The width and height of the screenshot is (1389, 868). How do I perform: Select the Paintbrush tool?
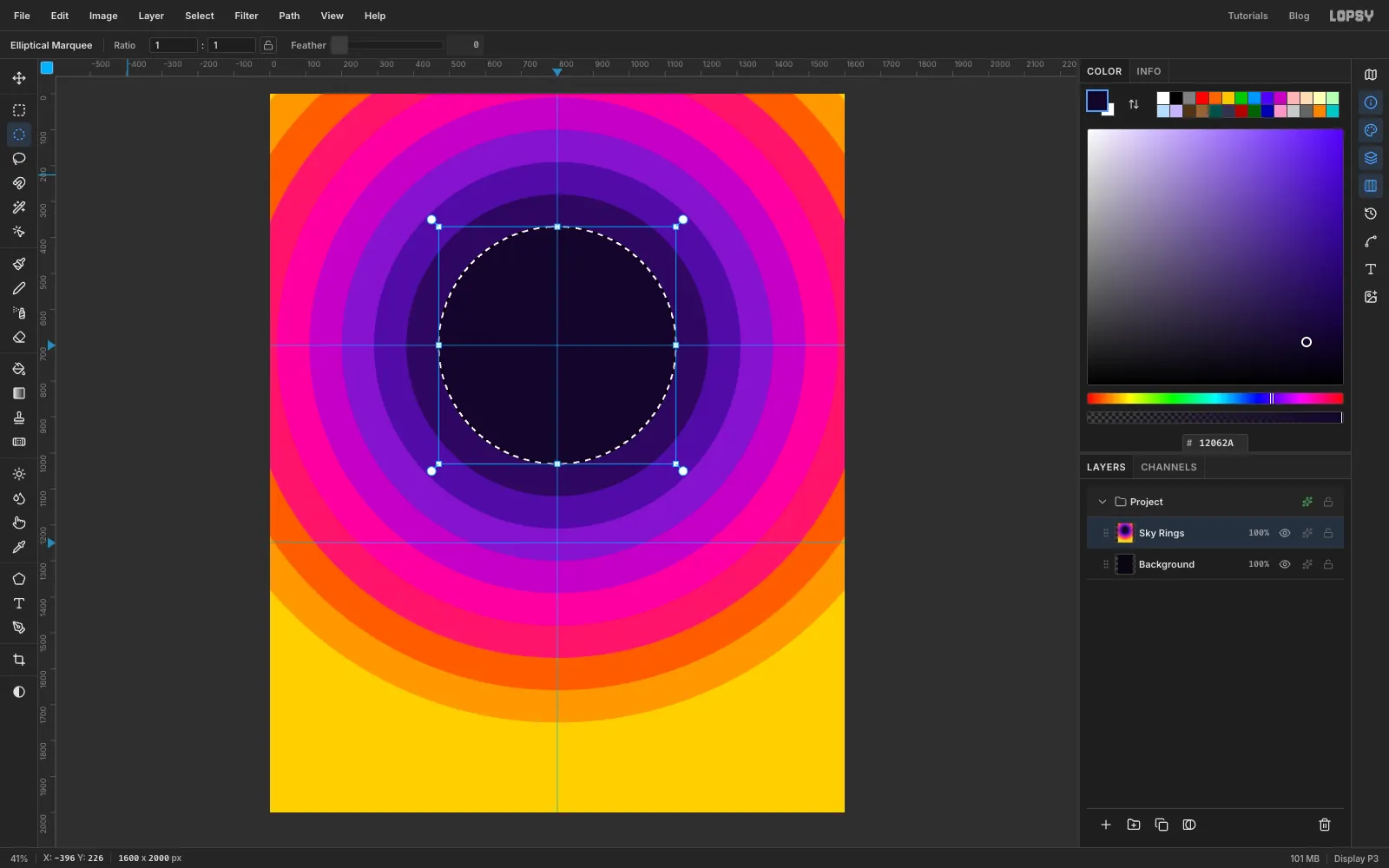point(19,264)
